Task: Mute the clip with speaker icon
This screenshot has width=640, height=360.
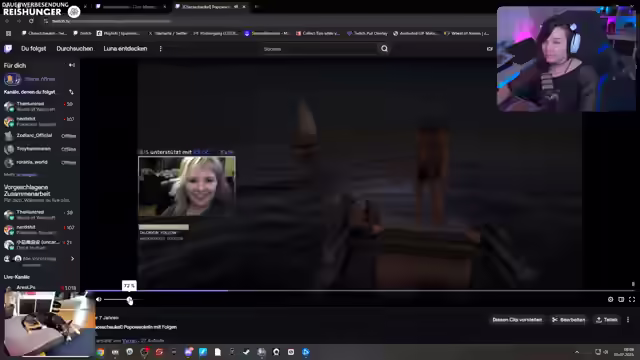Action: pos(99,299)
